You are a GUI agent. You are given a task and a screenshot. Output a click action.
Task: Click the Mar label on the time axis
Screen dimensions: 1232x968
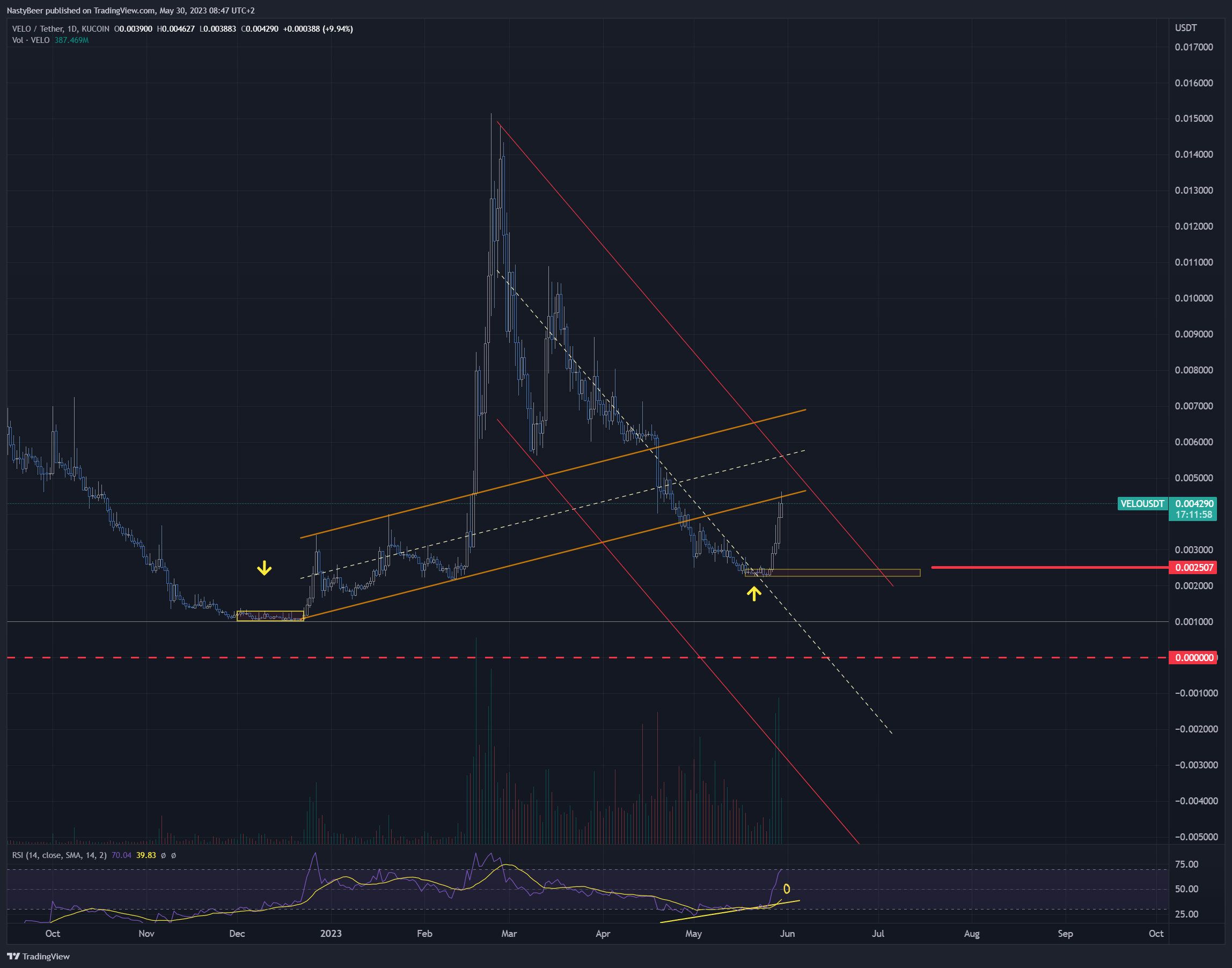click(x=509, y=934)
